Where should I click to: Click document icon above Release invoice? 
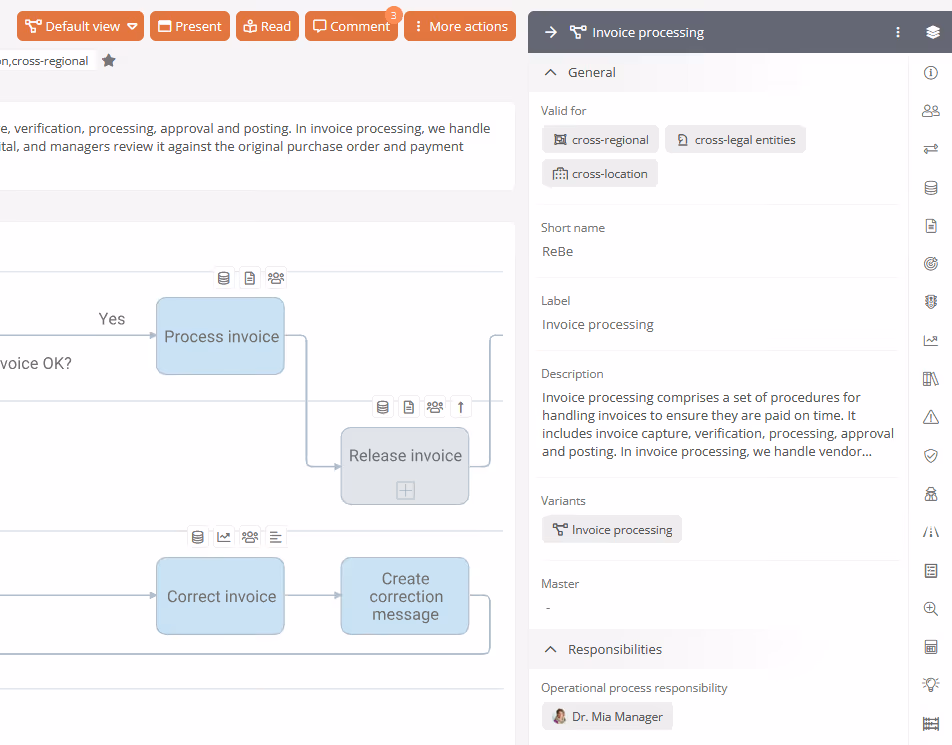click(409, 407)
